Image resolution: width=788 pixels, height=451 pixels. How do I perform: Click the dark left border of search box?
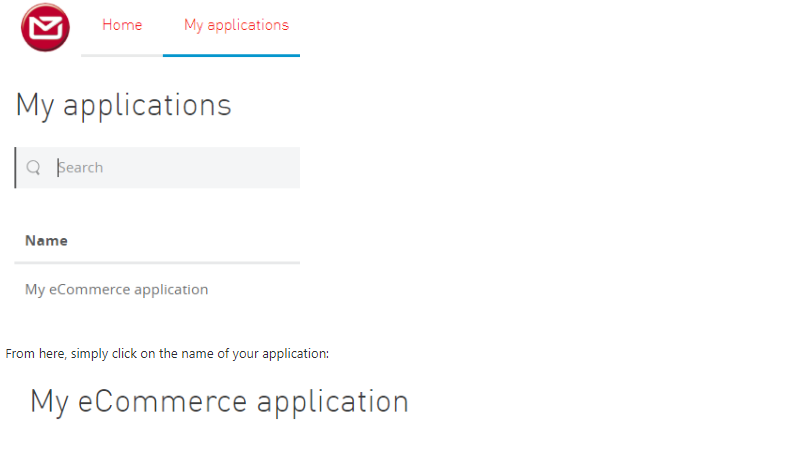16,168
